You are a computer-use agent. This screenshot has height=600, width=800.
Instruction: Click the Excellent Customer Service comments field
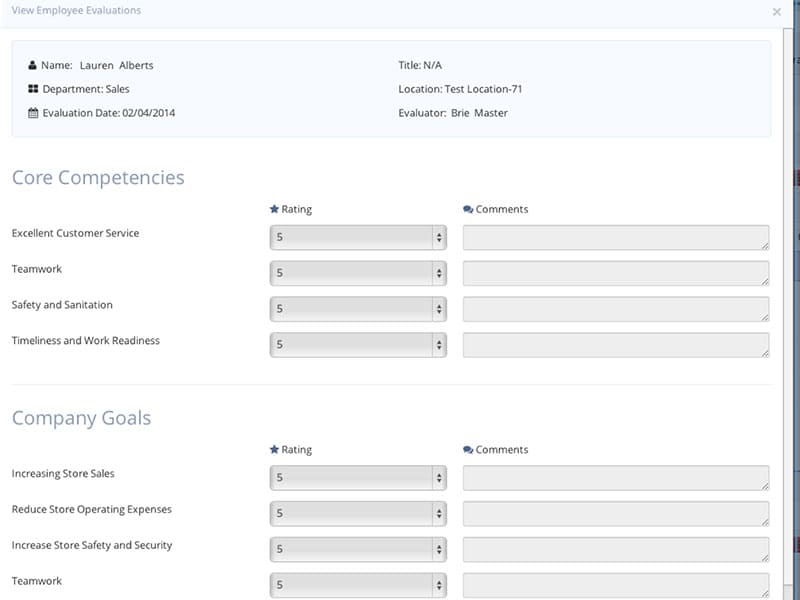pyautogui.click(x=616, y=237)
